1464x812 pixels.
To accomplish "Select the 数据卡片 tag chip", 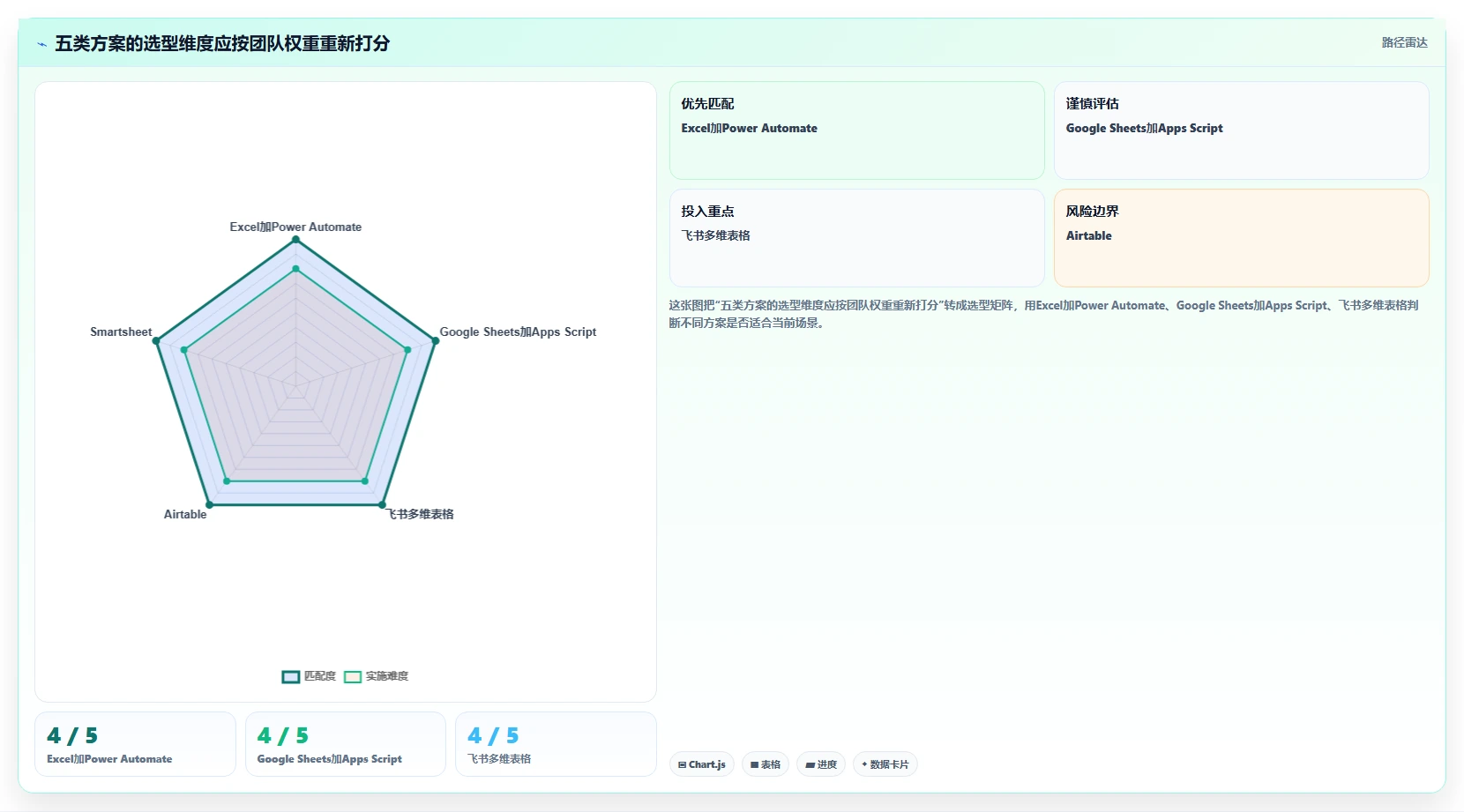I will (885, 764).
